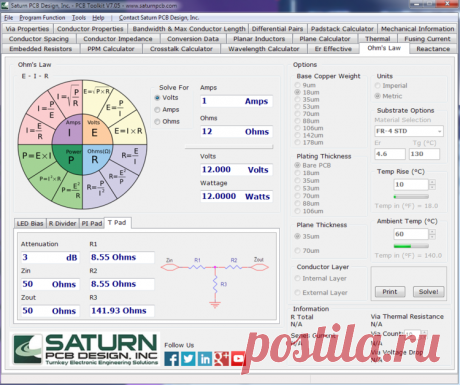460x385 pixels.
Task: Click the Print button
Action: (x=390, y=292)
